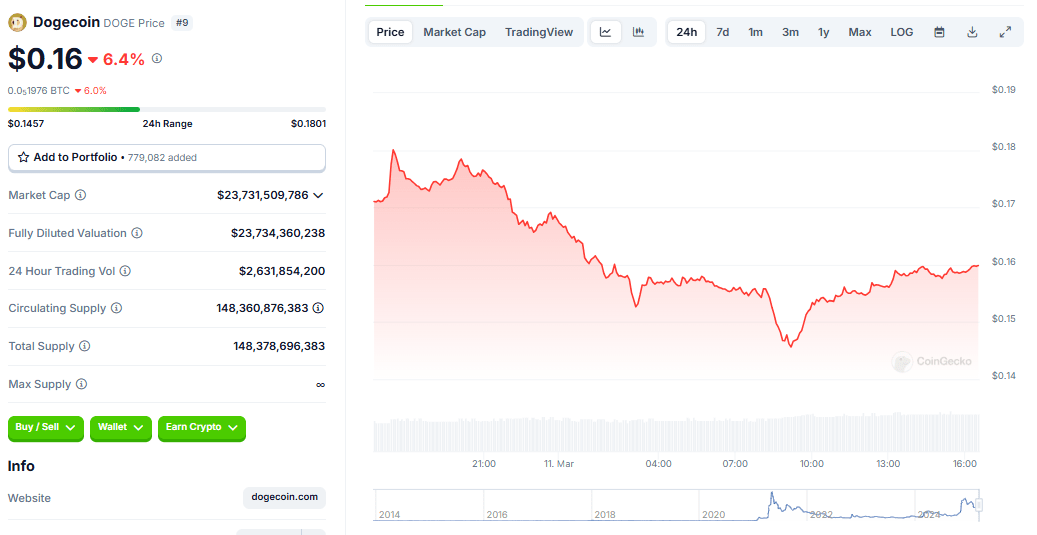
Task: Click the star icon in Add to Portfolio
Action: point(23,158)
